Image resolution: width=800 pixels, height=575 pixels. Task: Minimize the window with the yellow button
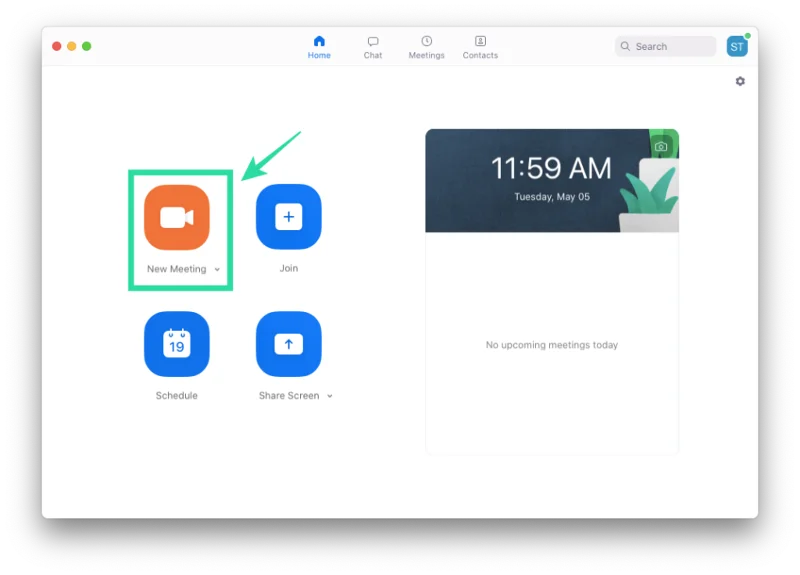pos(72,46)
